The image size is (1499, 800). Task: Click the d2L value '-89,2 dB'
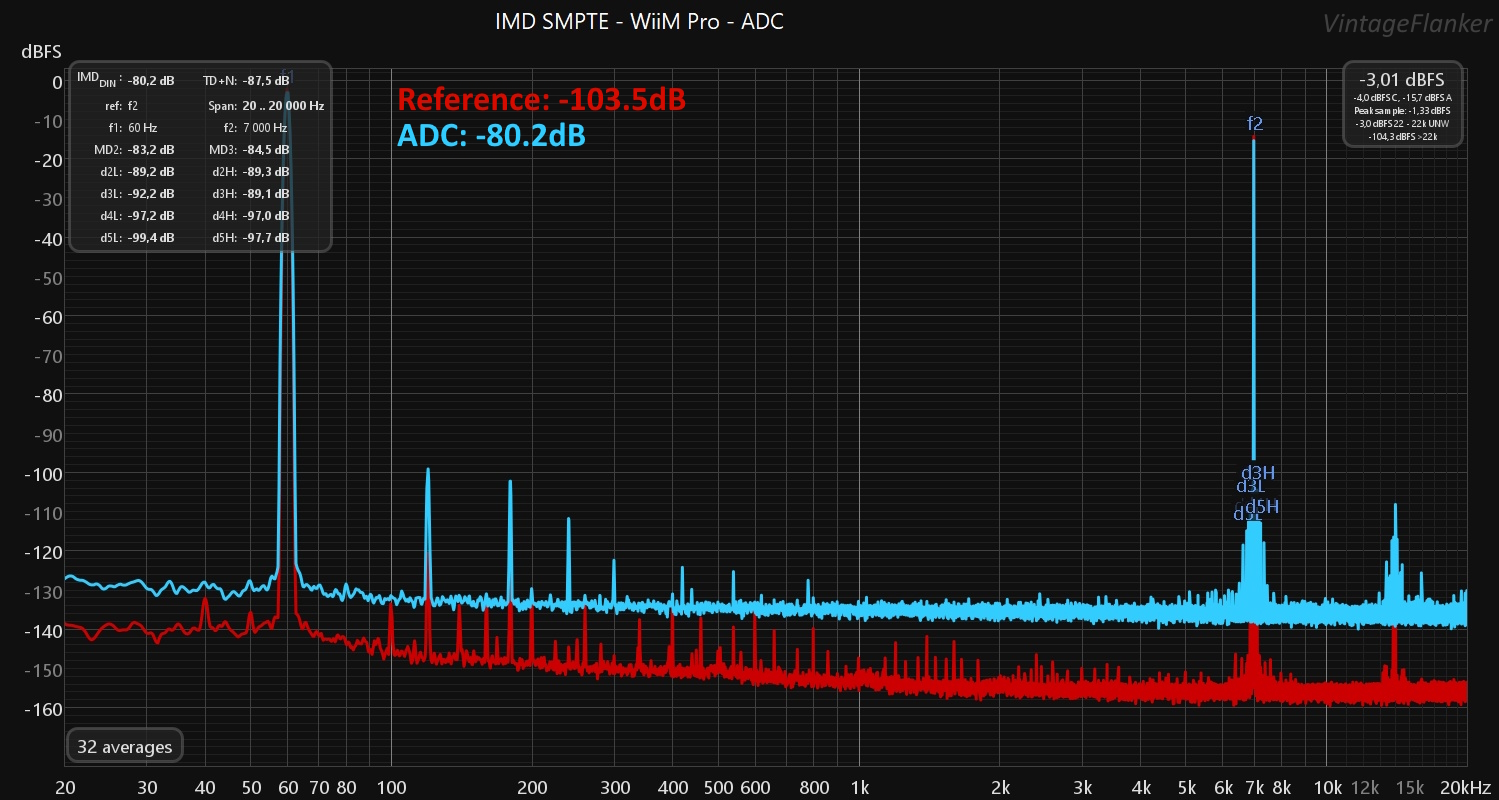(x=151, y=172)
